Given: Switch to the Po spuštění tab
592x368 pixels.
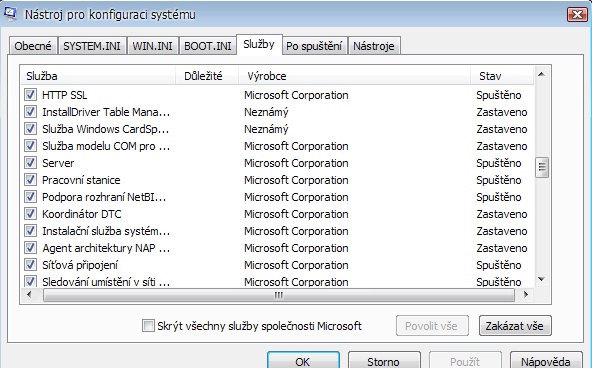Looking at the screenshot, I should click(x=314, y=46).
